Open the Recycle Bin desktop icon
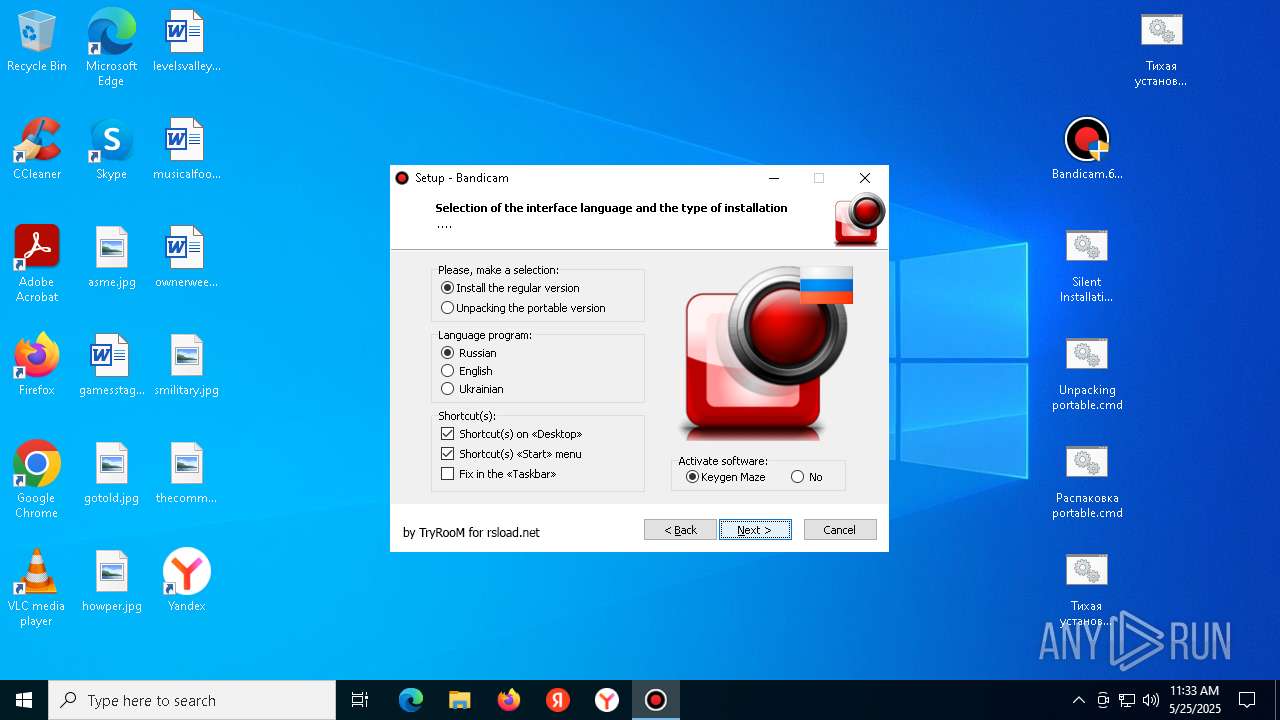This screenshot has height=720, width=1280. tap(37, 41)
